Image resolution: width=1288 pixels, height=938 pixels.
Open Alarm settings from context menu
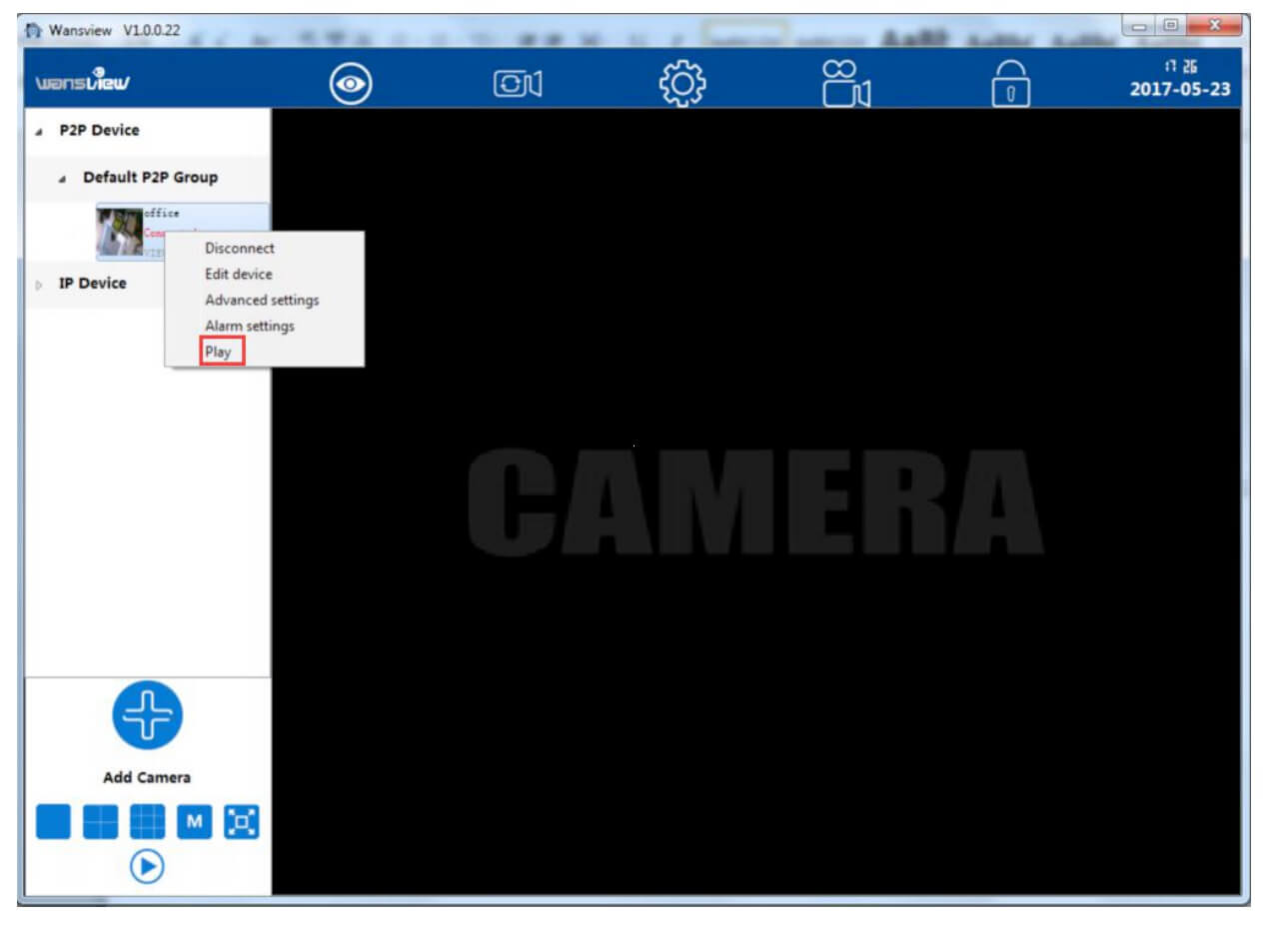pos(250,326)
